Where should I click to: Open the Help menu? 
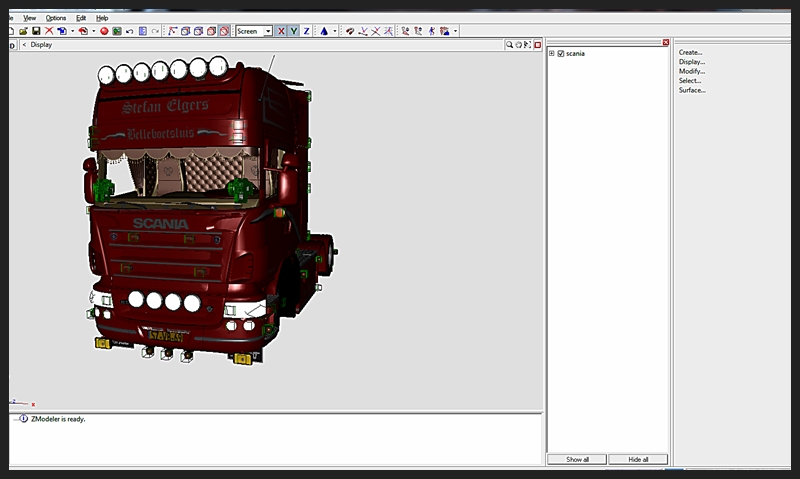point(102,18)
